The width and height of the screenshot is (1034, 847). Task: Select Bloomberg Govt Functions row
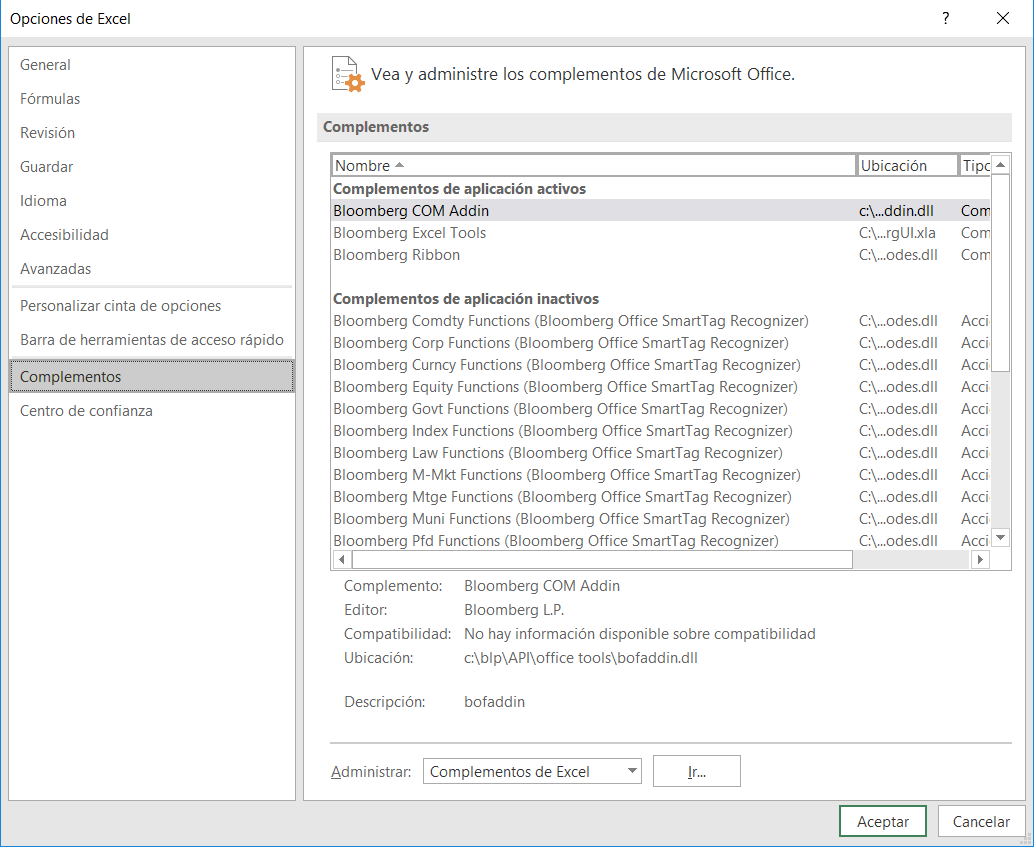click(660, 409)
